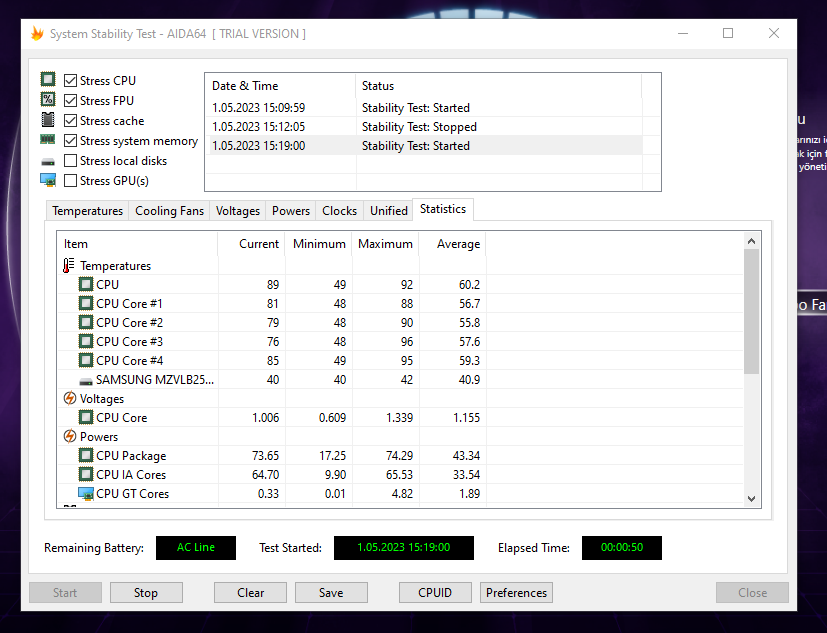Open the CPUID panel button

pos(435,592)
